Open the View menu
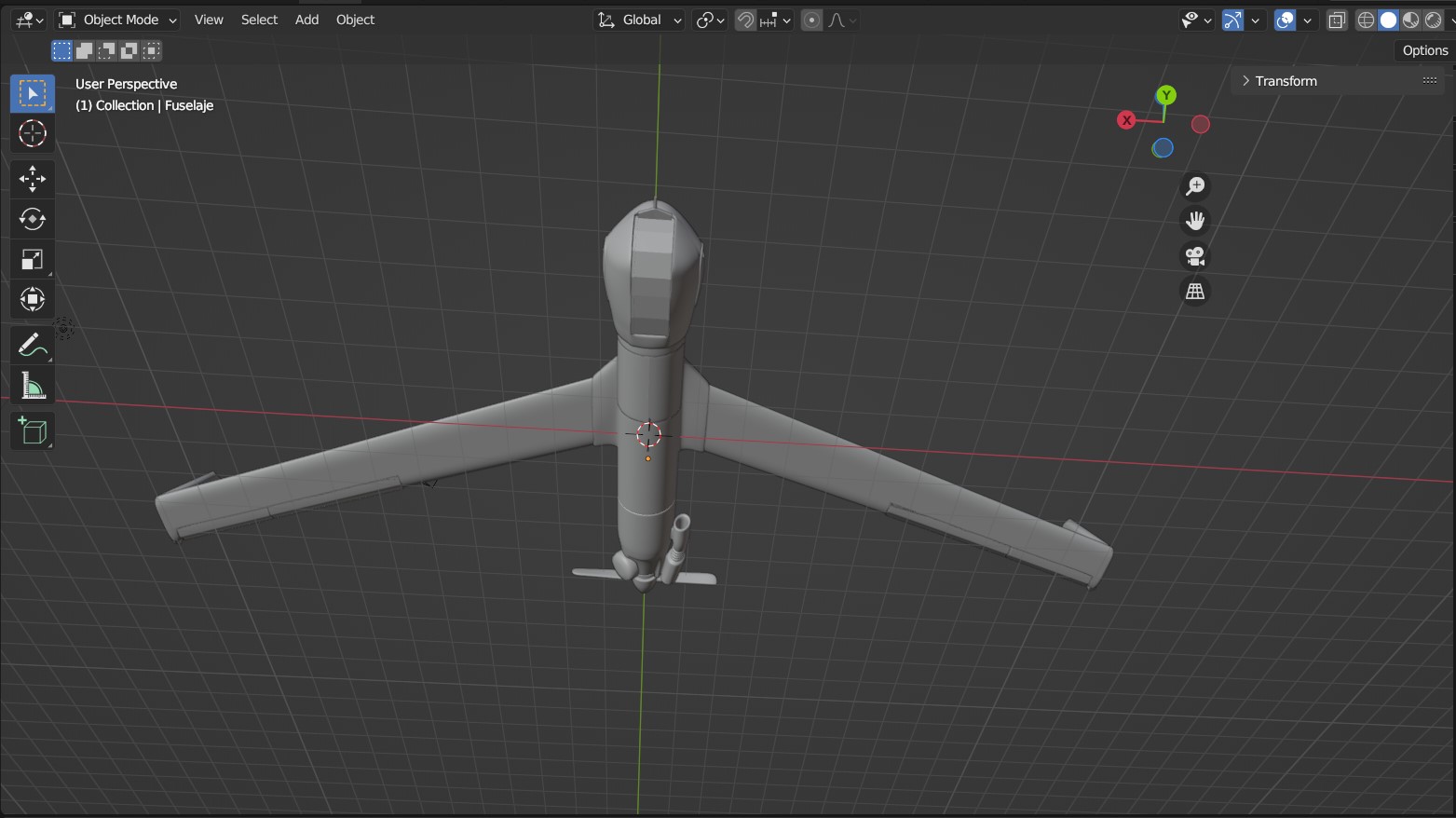 tap(208, 19)
